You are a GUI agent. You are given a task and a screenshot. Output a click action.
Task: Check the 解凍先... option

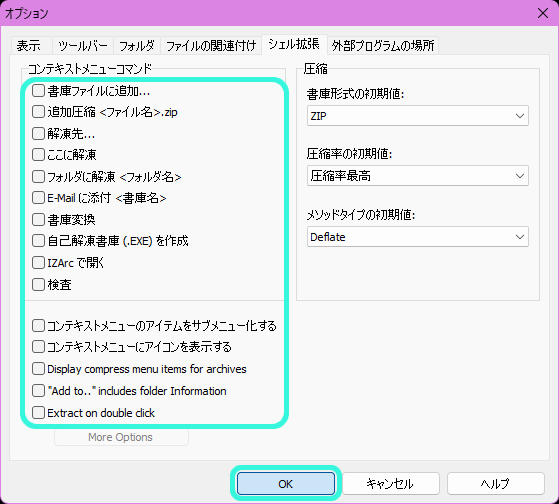point(38,134)
